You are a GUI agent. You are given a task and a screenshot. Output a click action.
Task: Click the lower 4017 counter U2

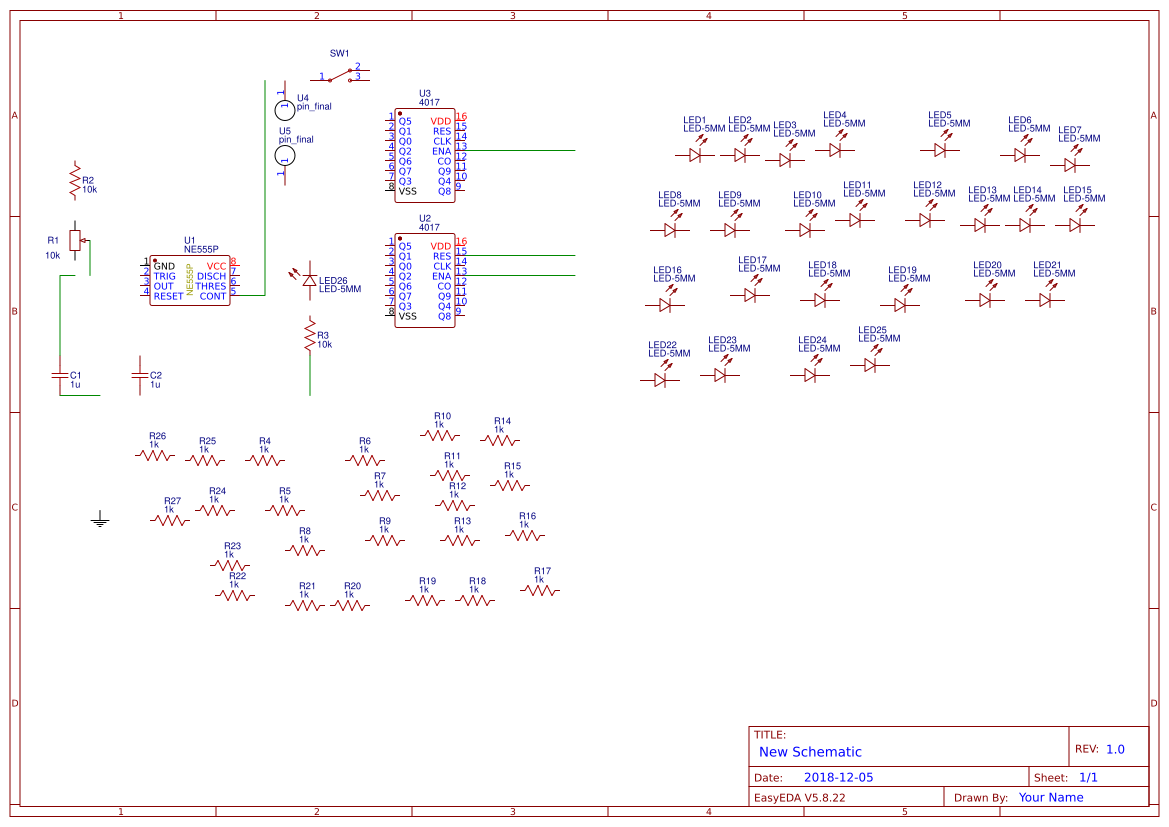click(425, 280)
